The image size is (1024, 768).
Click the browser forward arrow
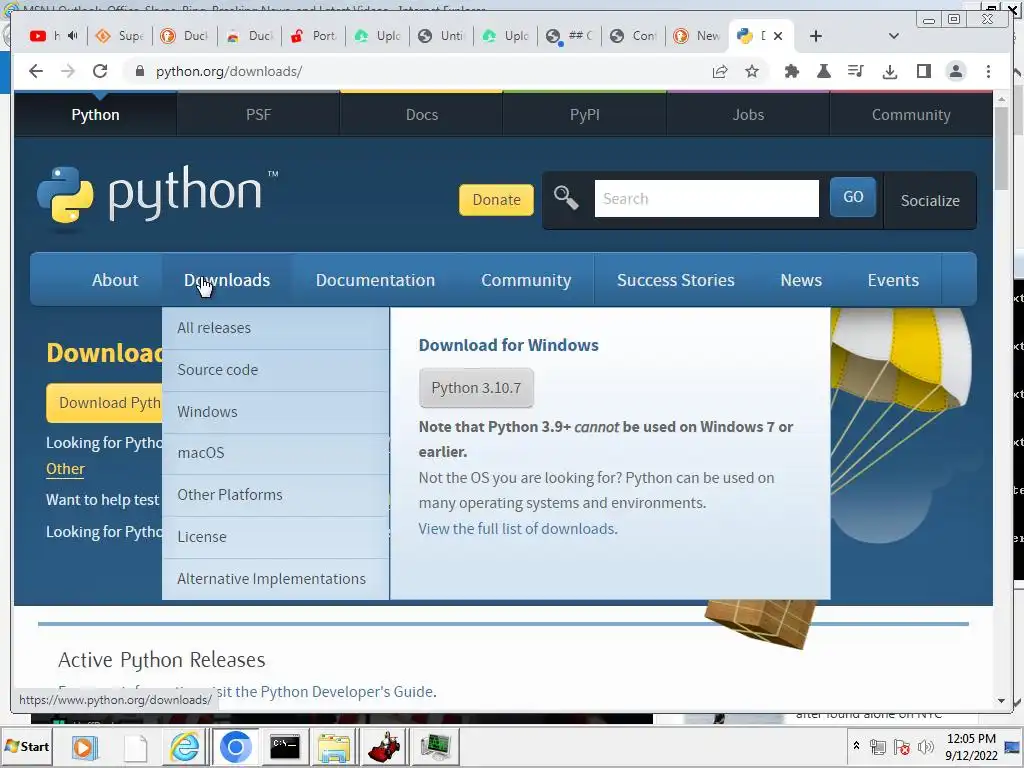tap(68, 71)
